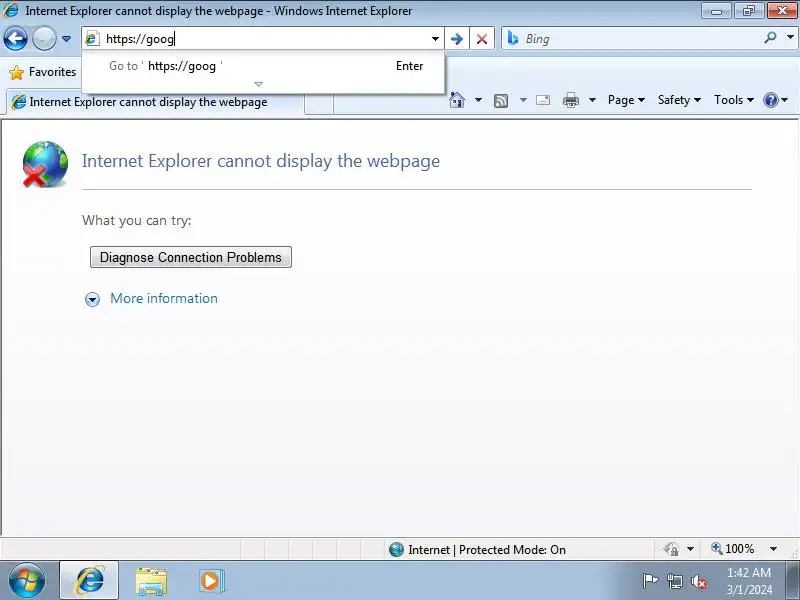Minimize the Internet Explorer window
The height and width of the screenshot is (600, 800).
716,11
